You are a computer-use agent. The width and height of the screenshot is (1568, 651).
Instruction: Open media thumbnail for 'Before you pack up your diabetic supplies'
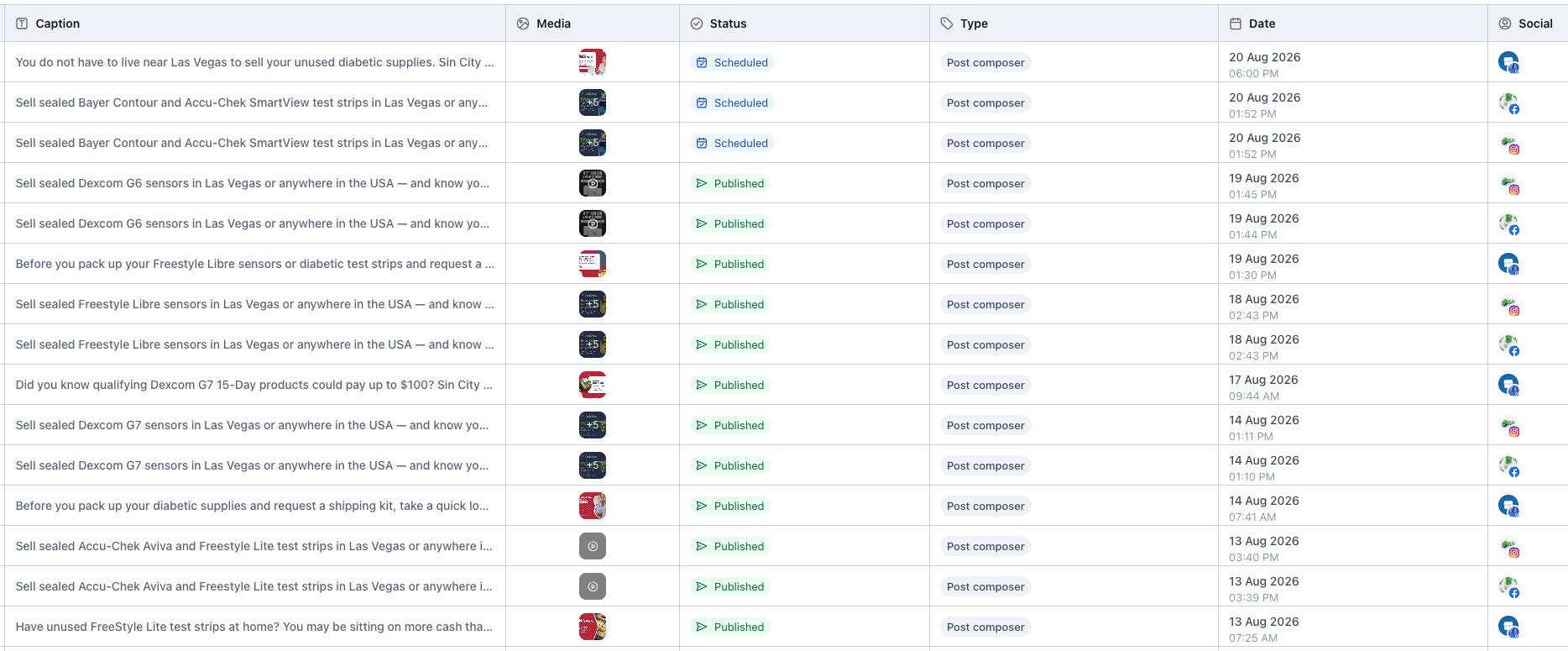pos(593,506)
